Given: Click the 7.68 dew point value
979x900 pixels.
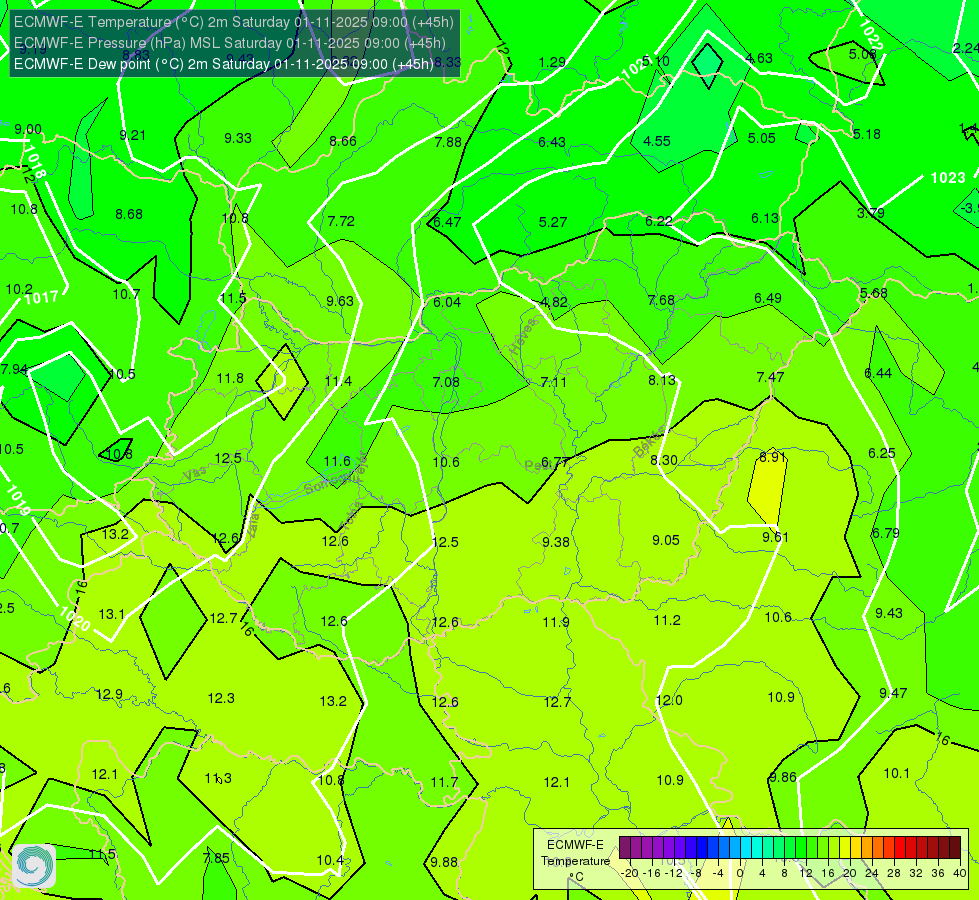Looking at the screenshot, I should (x=661, y=300).
